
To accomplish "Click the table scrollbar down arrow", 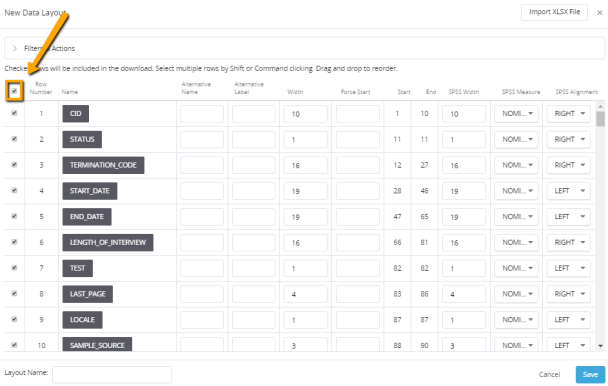I will click(601, 346).
